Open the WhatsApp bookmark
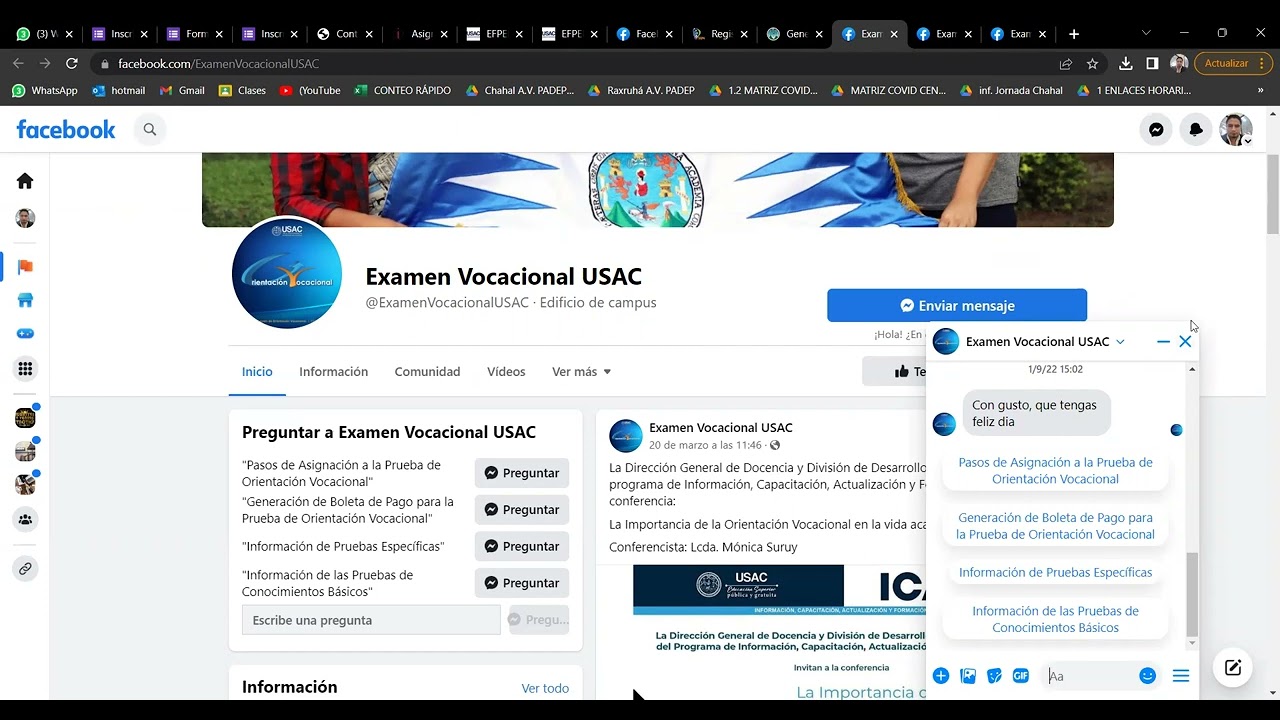The image size is (1280, 720). pos(45,90)
